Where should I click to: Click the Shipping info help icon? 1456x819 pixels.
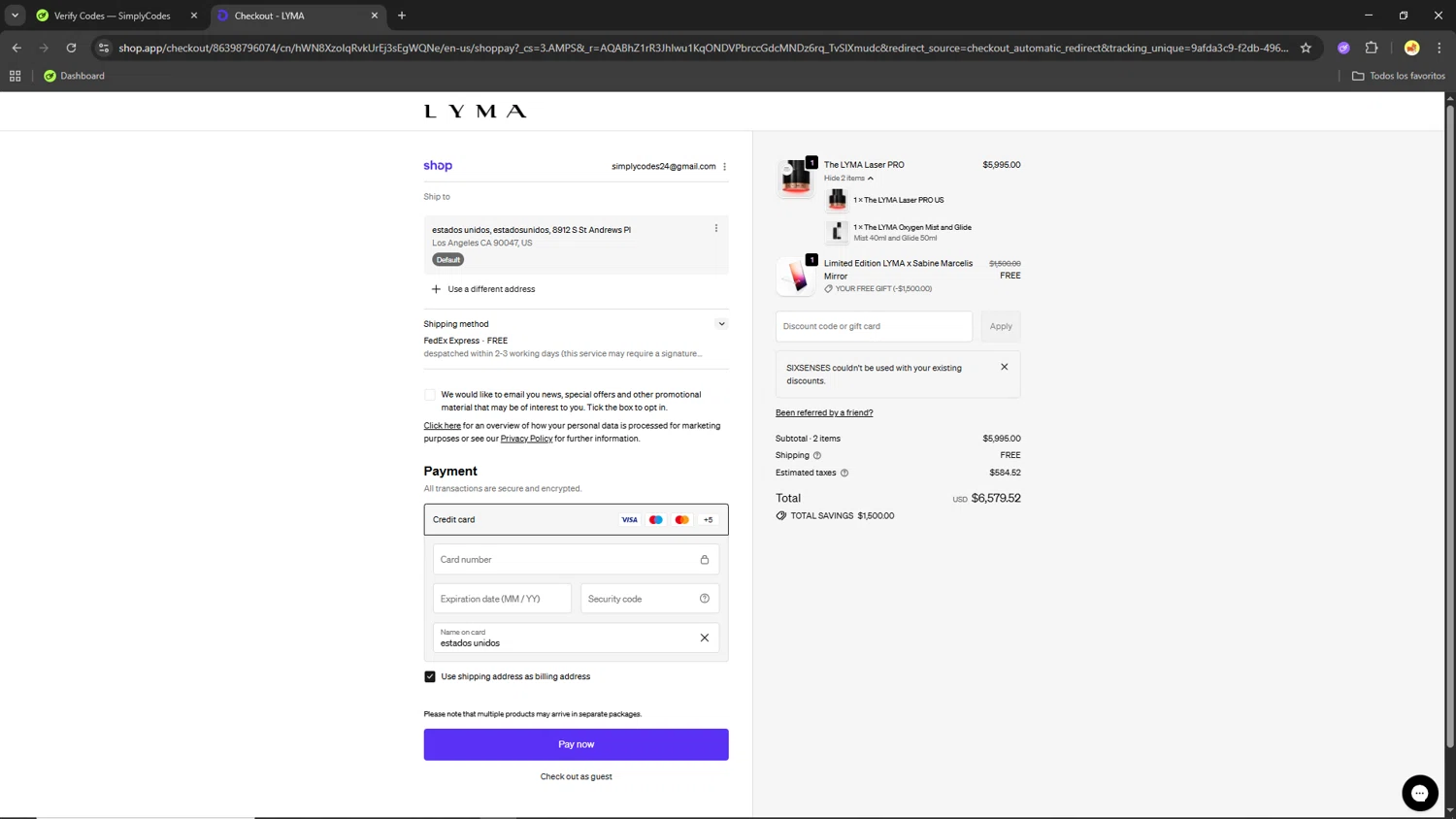click(x=817, y=456)
